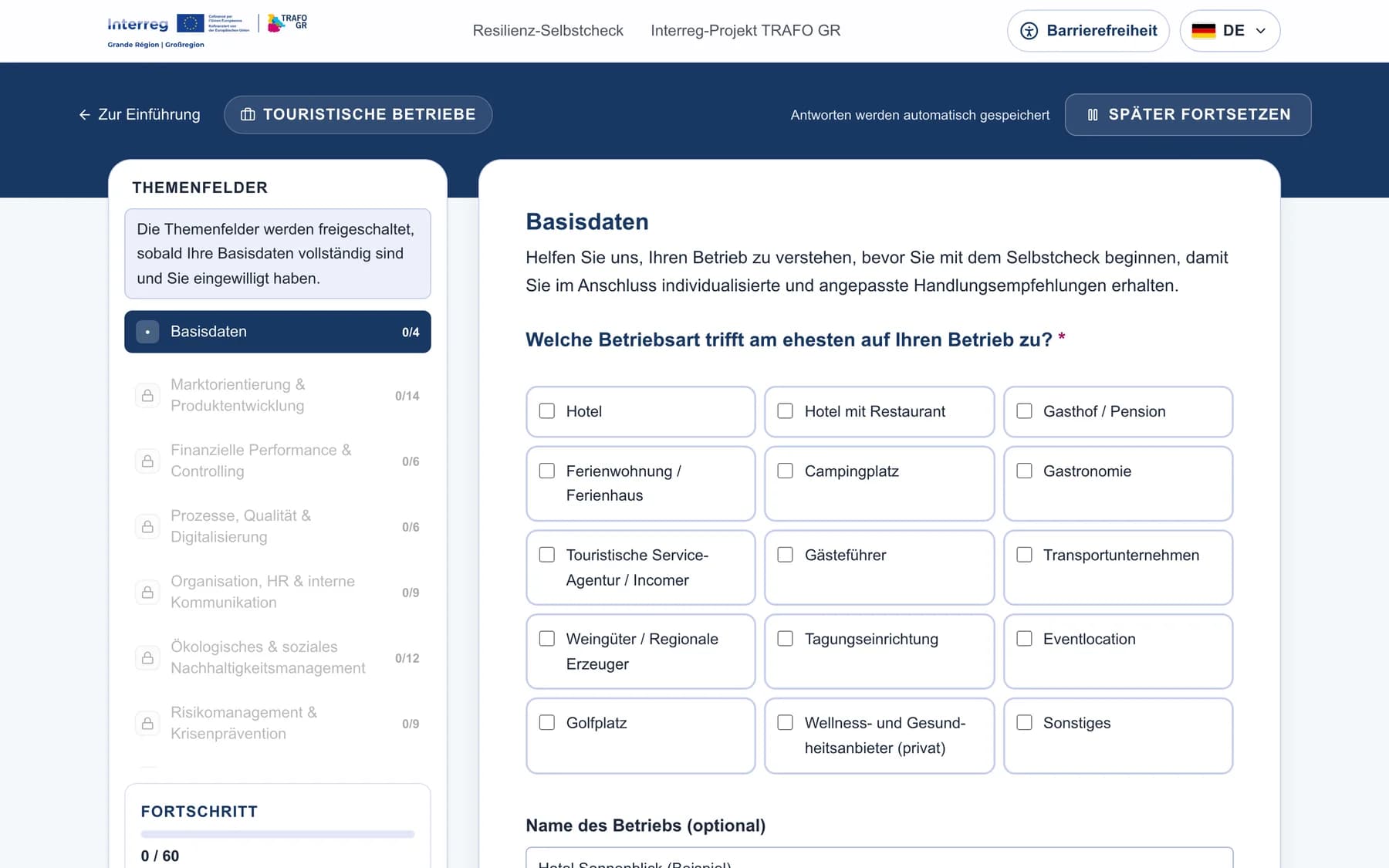Click lock icon for Ökologisches & soziales Nachhaltigkeitsmanagement

tap(147, 658)
